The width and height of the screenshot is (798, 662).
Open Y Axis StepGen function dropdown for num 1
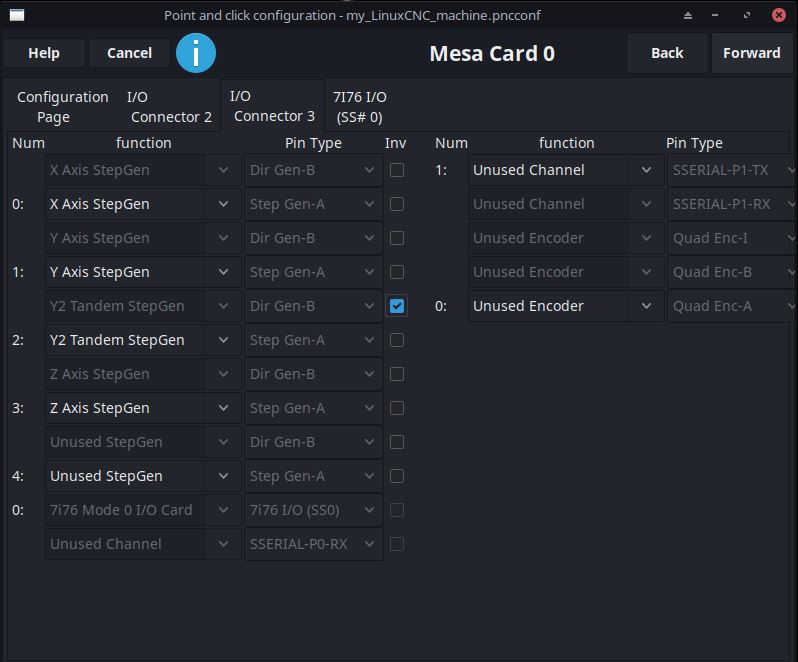(x=142, y=272)
